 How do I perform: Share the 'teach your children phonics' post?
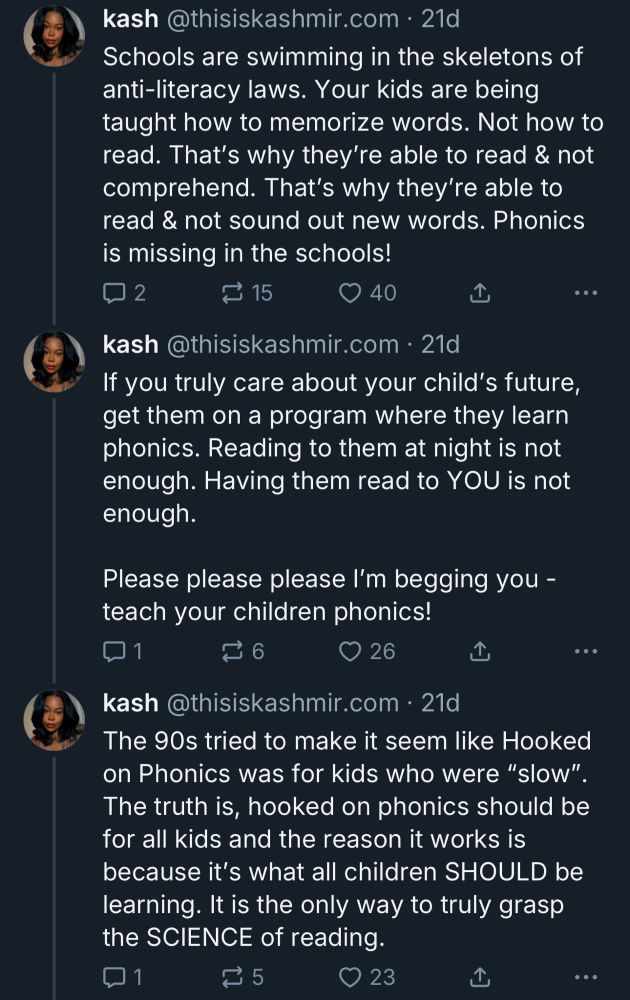pos(479,652)
